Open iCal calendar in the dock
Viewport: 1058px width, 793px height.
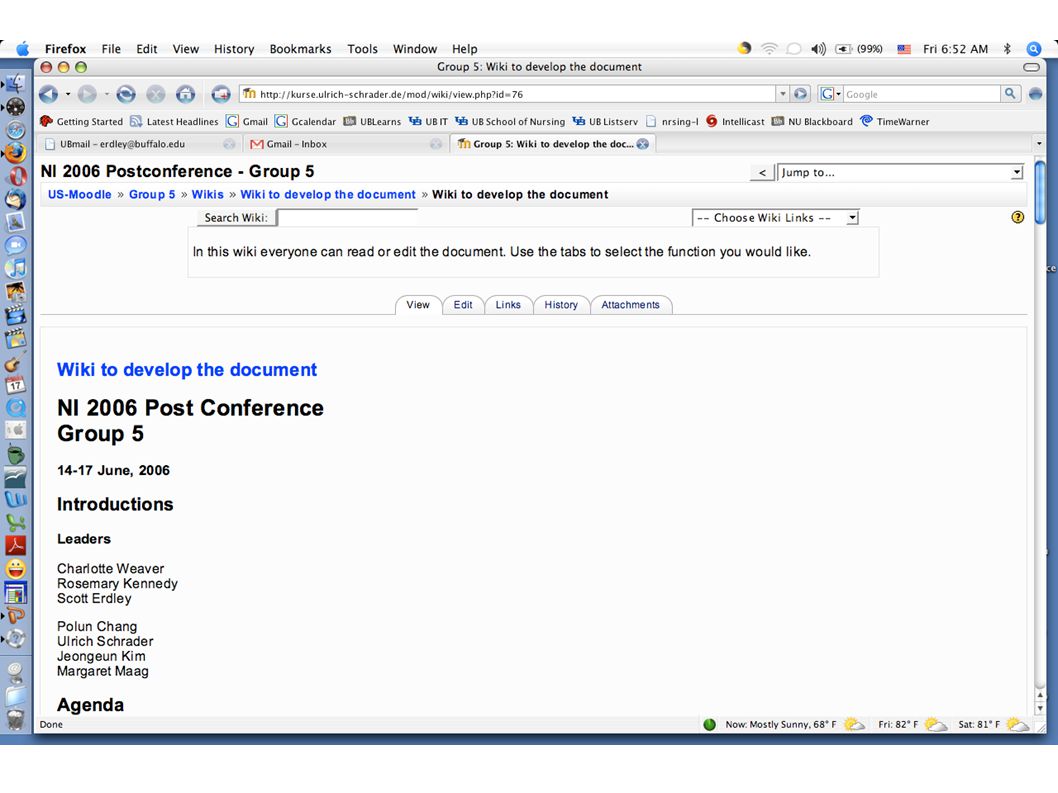(16, 385)
